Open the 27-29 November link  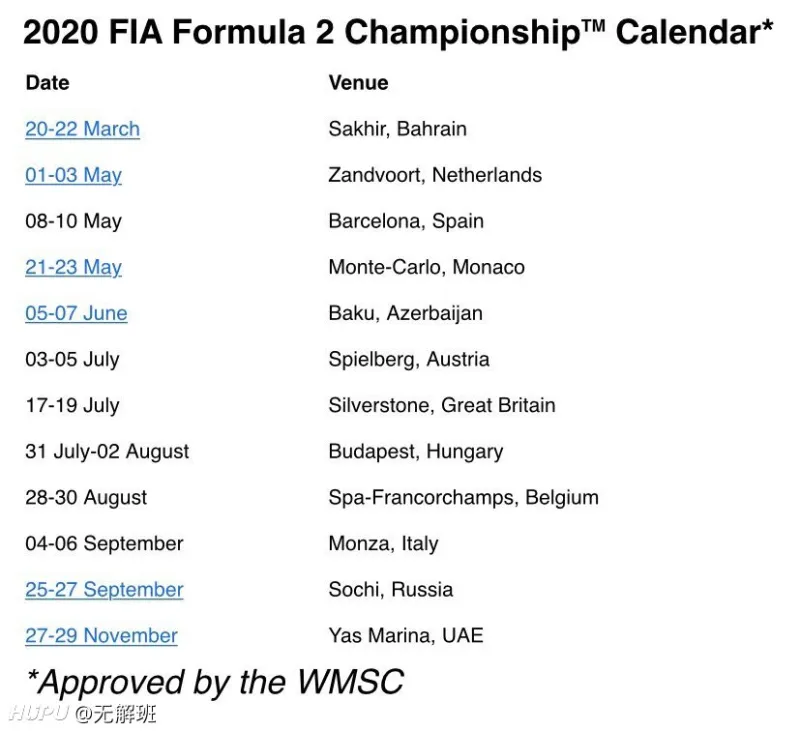click(x=101, y=636)
